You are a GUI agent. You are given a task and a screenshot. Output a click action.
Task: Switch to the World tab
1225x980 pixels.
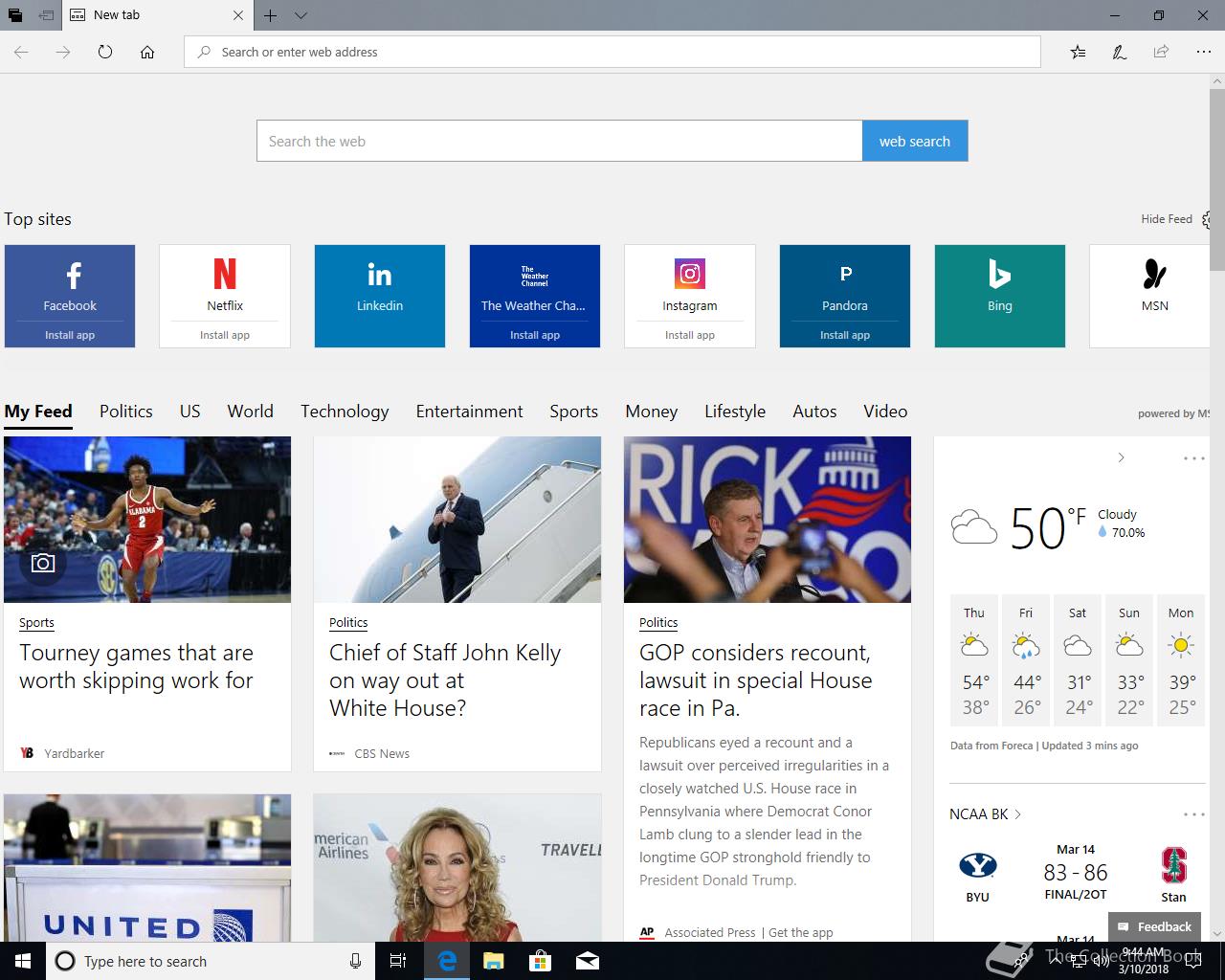[x=251, y=412]
